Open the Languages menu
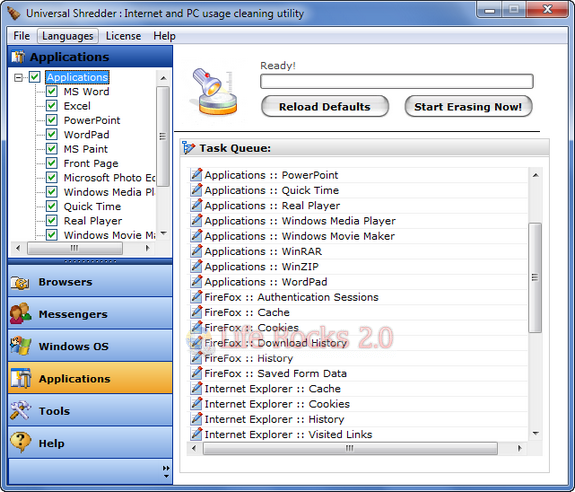Image resolution: width=575 pixels, height=492 pixels. tap(67, 36)
